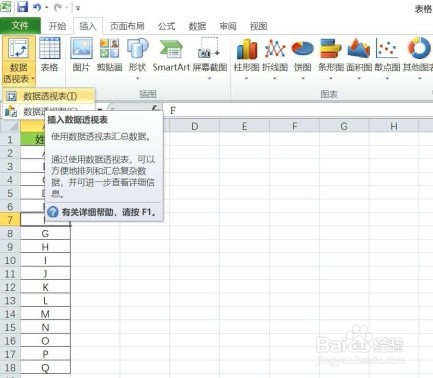Image resolution: width=433 pixels, height=378 pixels.
Task: Click the 折线图 line chart icon
Action: click(x=275, y=49)
